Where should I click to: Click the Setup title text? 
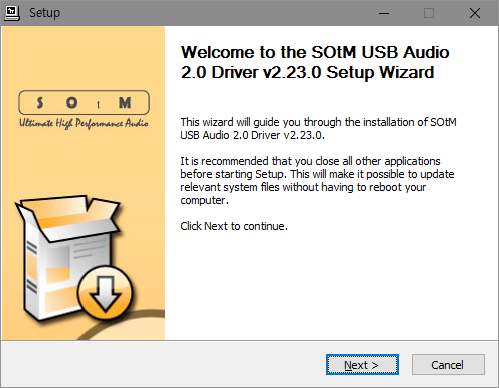point(44,13)
